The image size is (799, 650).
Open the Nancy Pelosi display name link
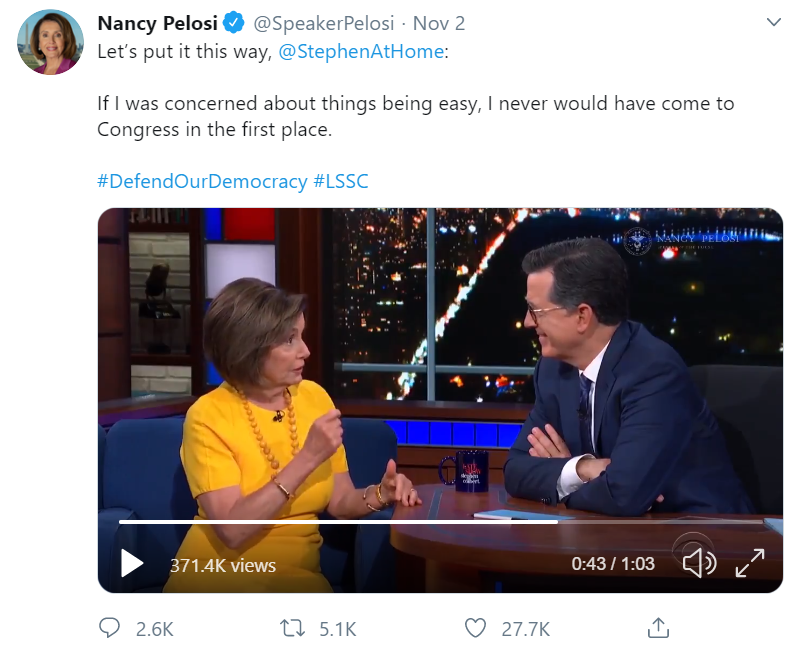coord(157,23)
